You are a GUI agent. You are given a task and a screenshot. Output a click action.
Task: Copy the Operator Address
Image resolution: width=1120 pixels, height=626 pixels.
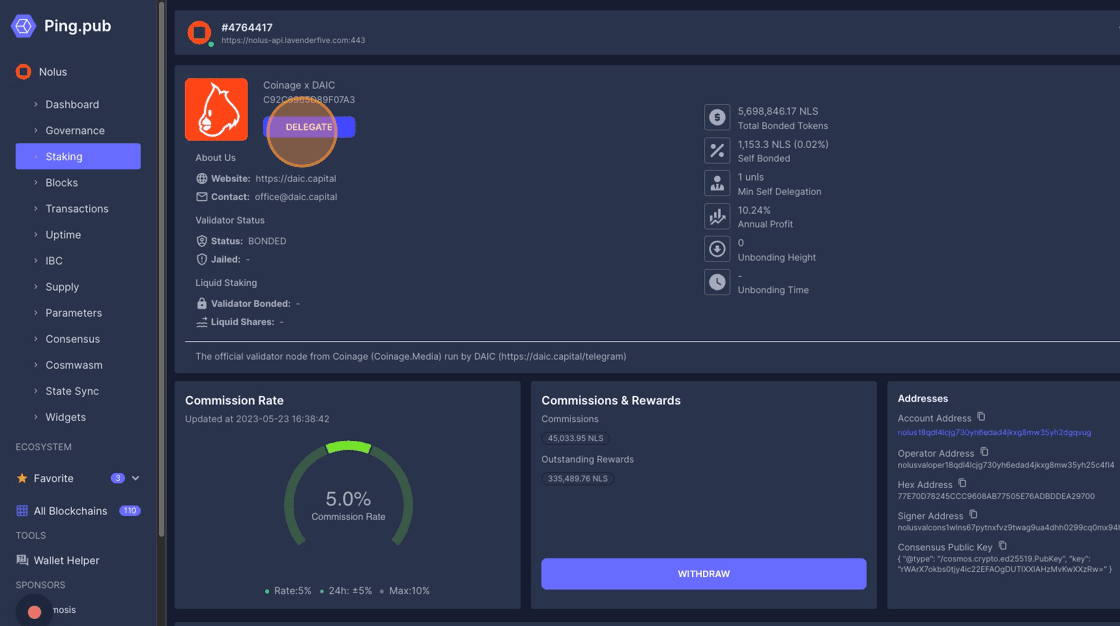pos(984,452)
